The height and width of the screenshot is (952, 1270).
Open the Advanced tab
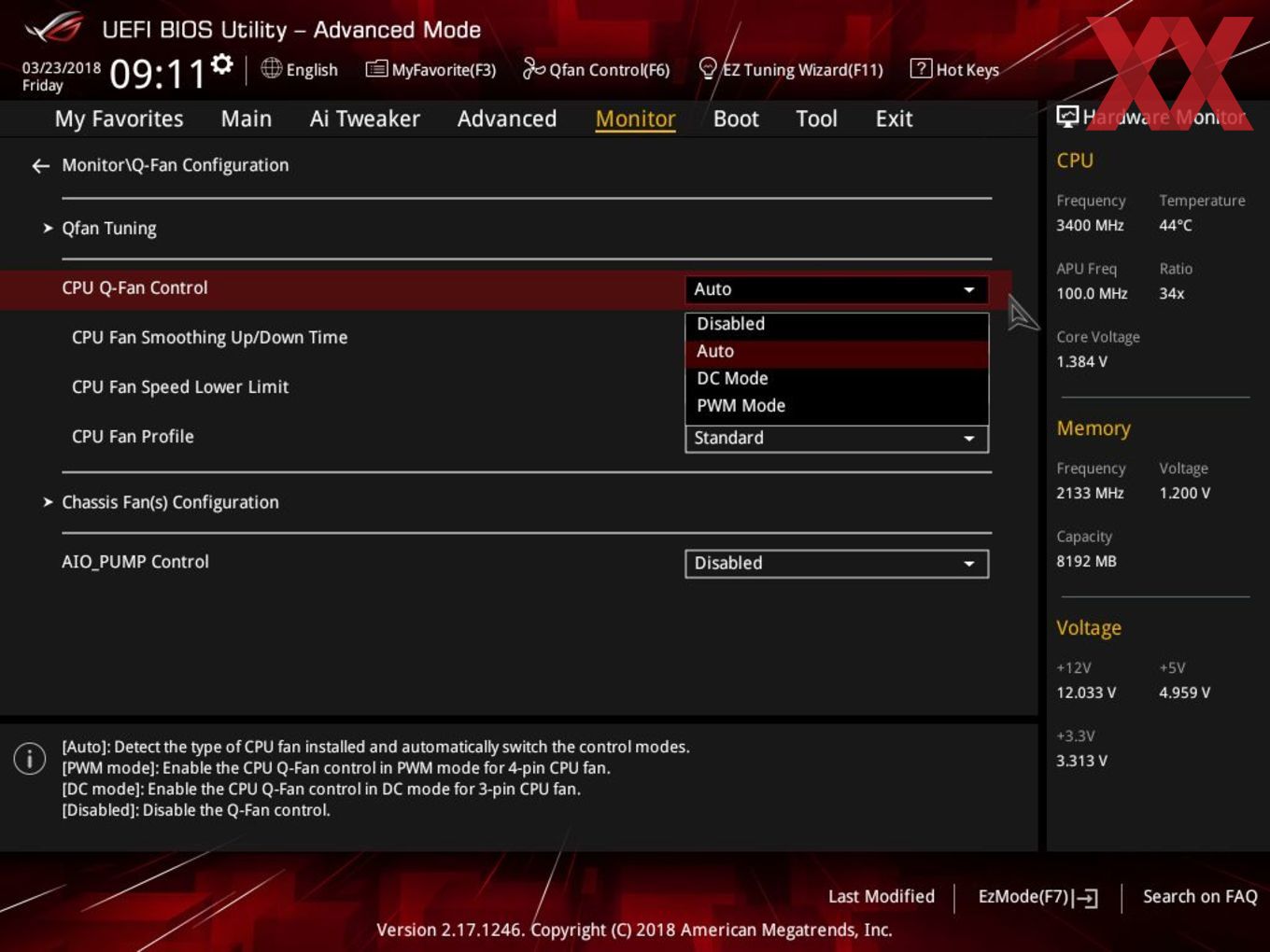[x=507, y=119]
